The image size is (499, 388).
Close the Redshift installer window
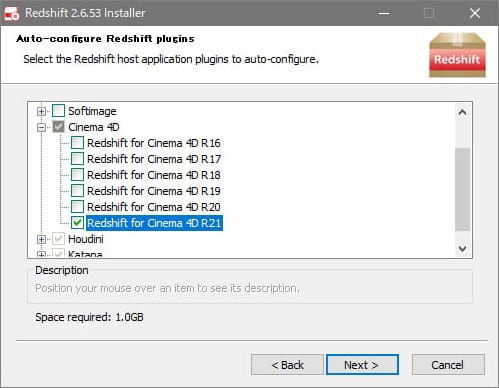[475, 13]
